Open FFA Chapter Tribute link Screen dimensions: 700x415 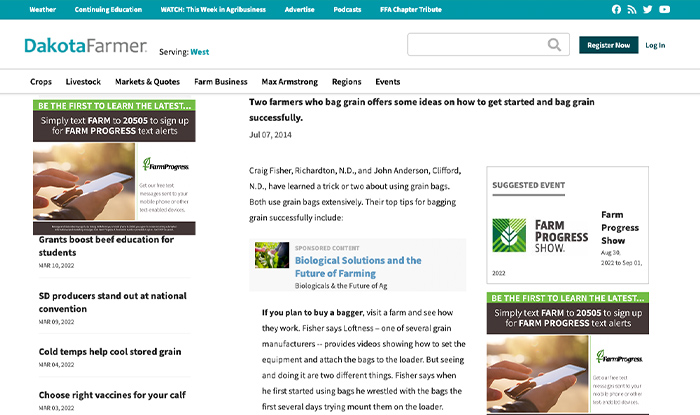(411, 9)
